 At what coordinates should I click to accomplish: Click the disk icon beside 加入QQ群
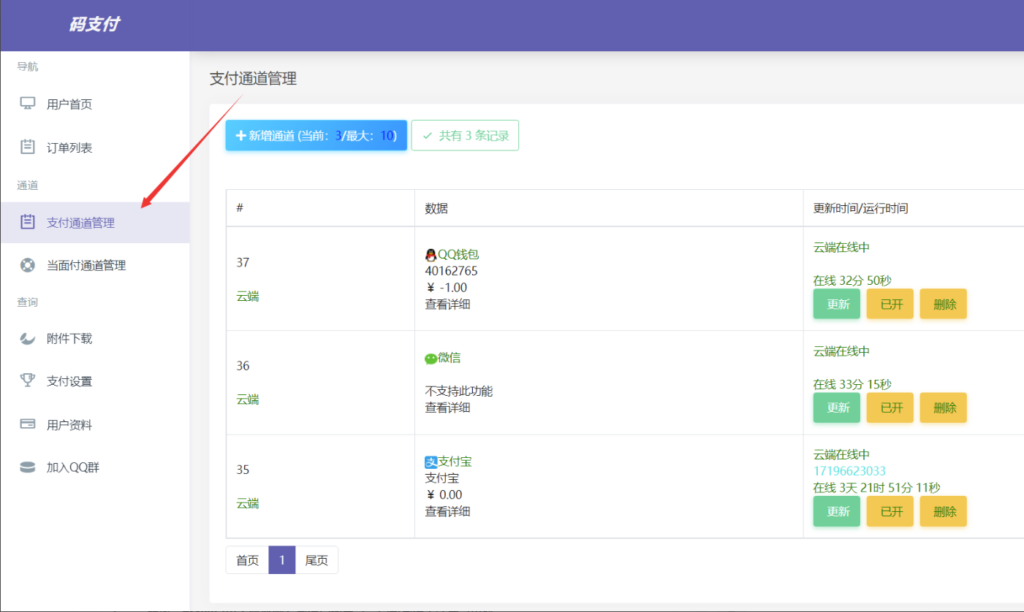[x=27, y=467]
